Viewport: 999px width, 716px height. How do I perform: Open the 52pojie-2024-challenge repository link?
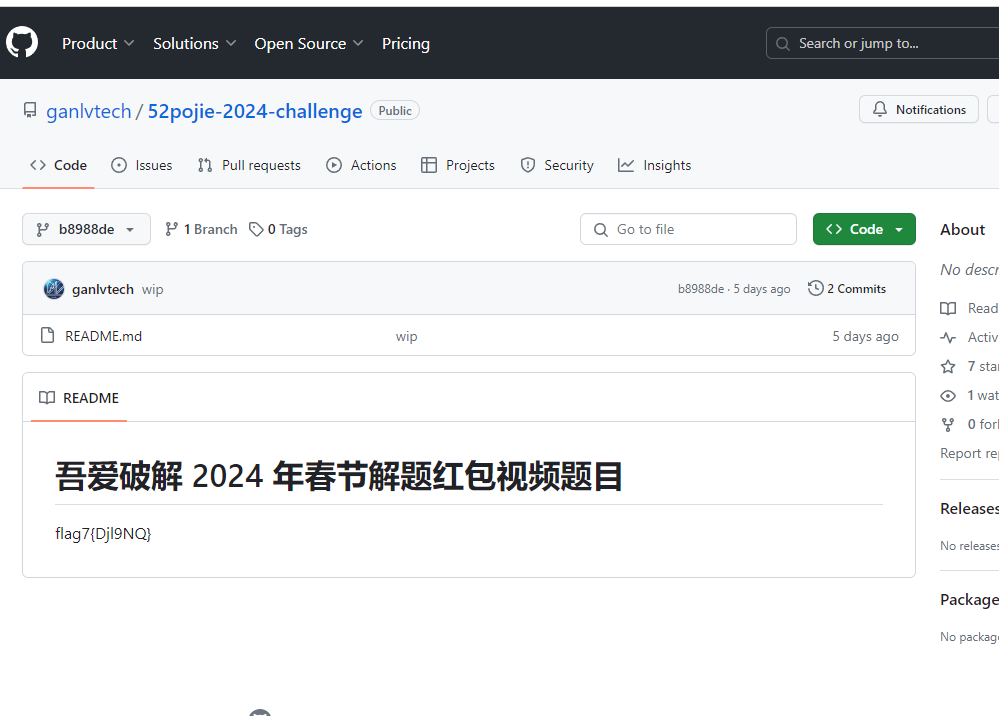click(x=255, y=111)
